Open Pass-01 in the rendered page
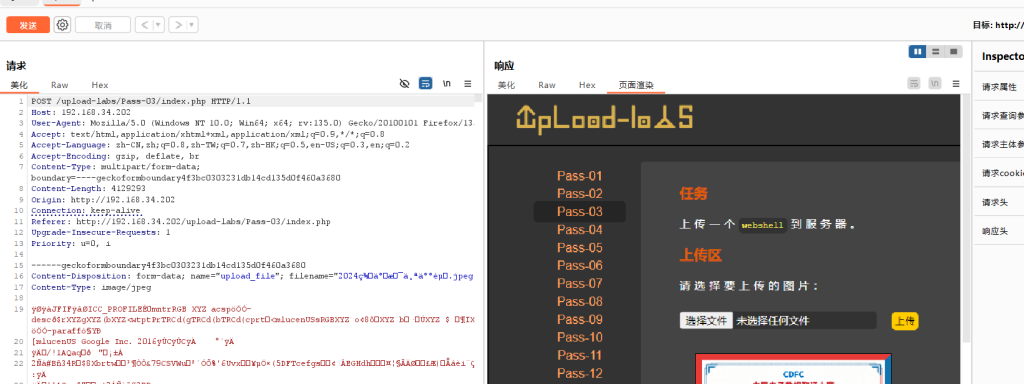 579,176
